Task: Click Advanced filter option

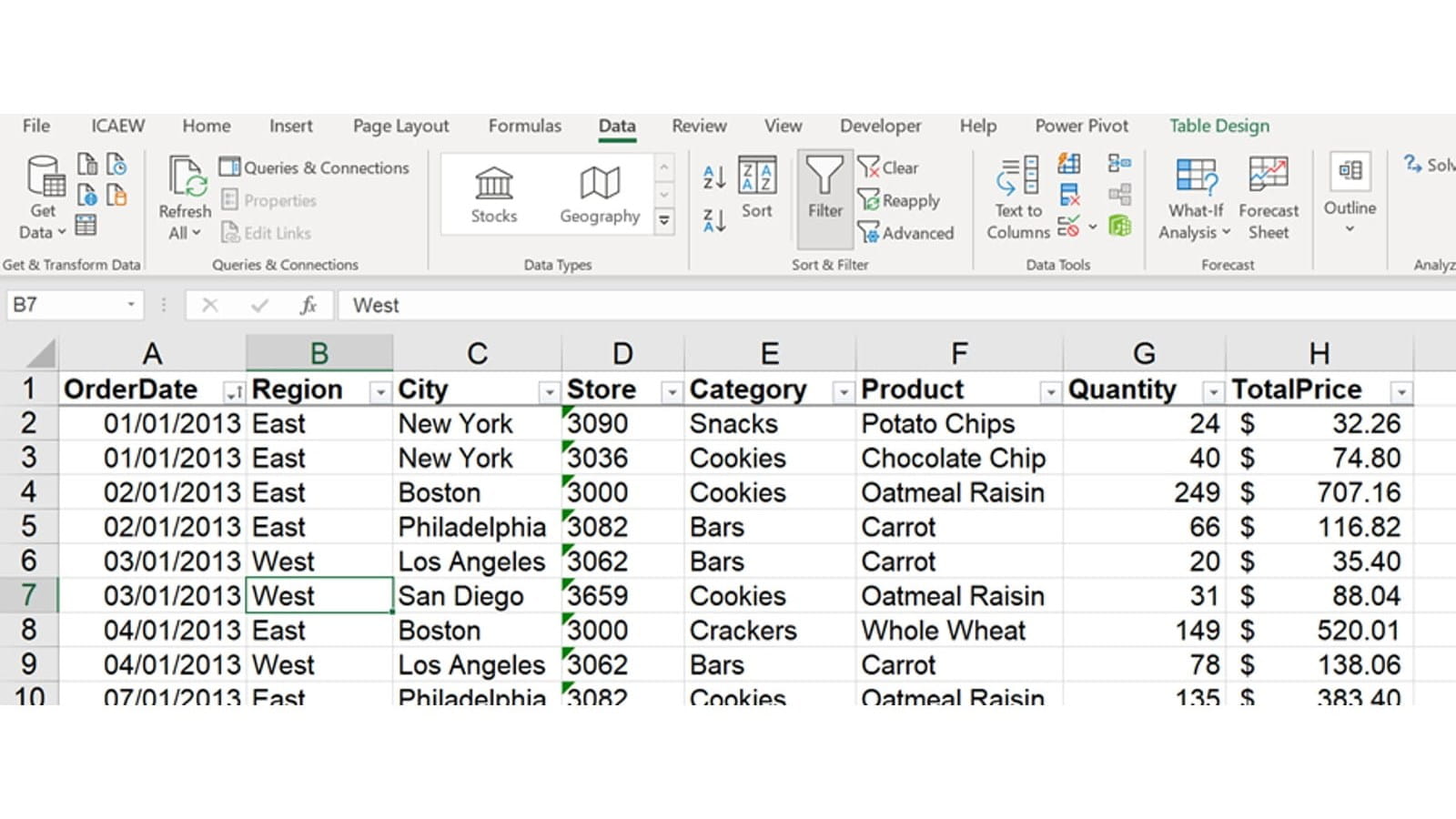Action: point(906,233)
